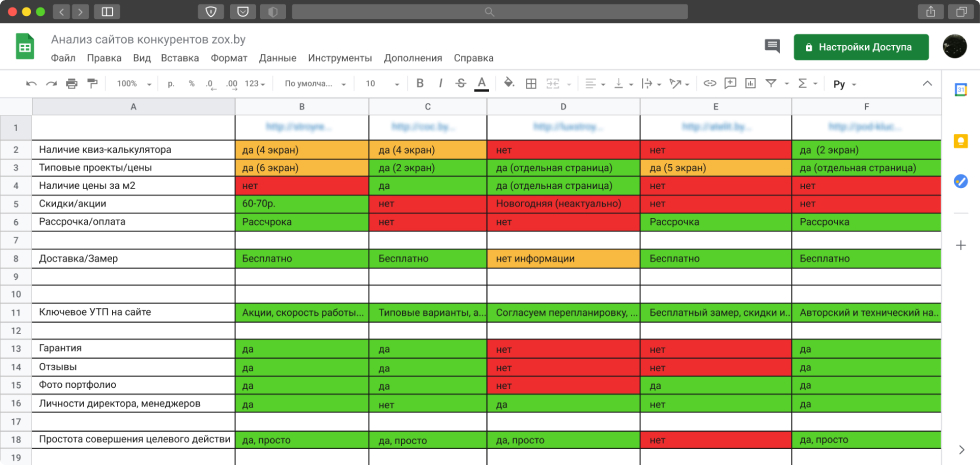Viewport: 980px width, 465px height.
Task: Click the insert link icon
Action: click(710, 84)
